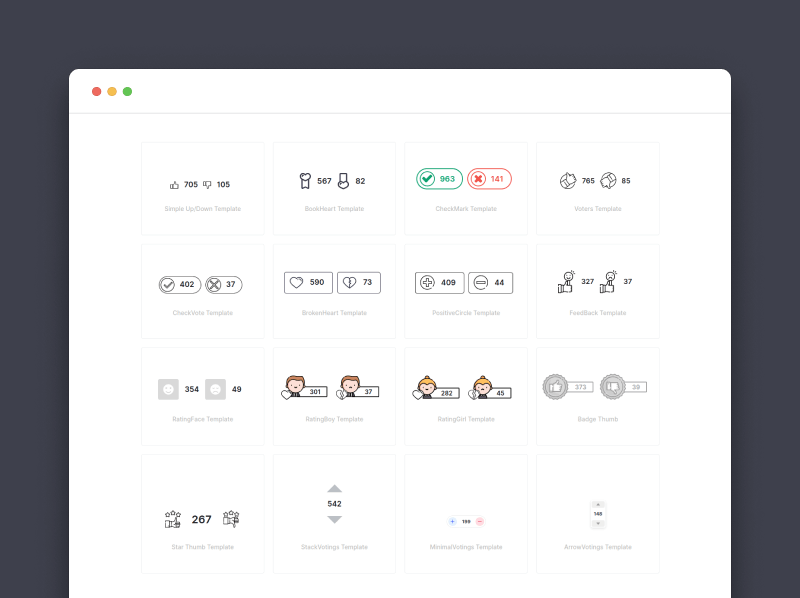Click the thumbs-up badge showing 373
Image resolution: width=800 pixels, height=598 pixels.
(568, 387)
